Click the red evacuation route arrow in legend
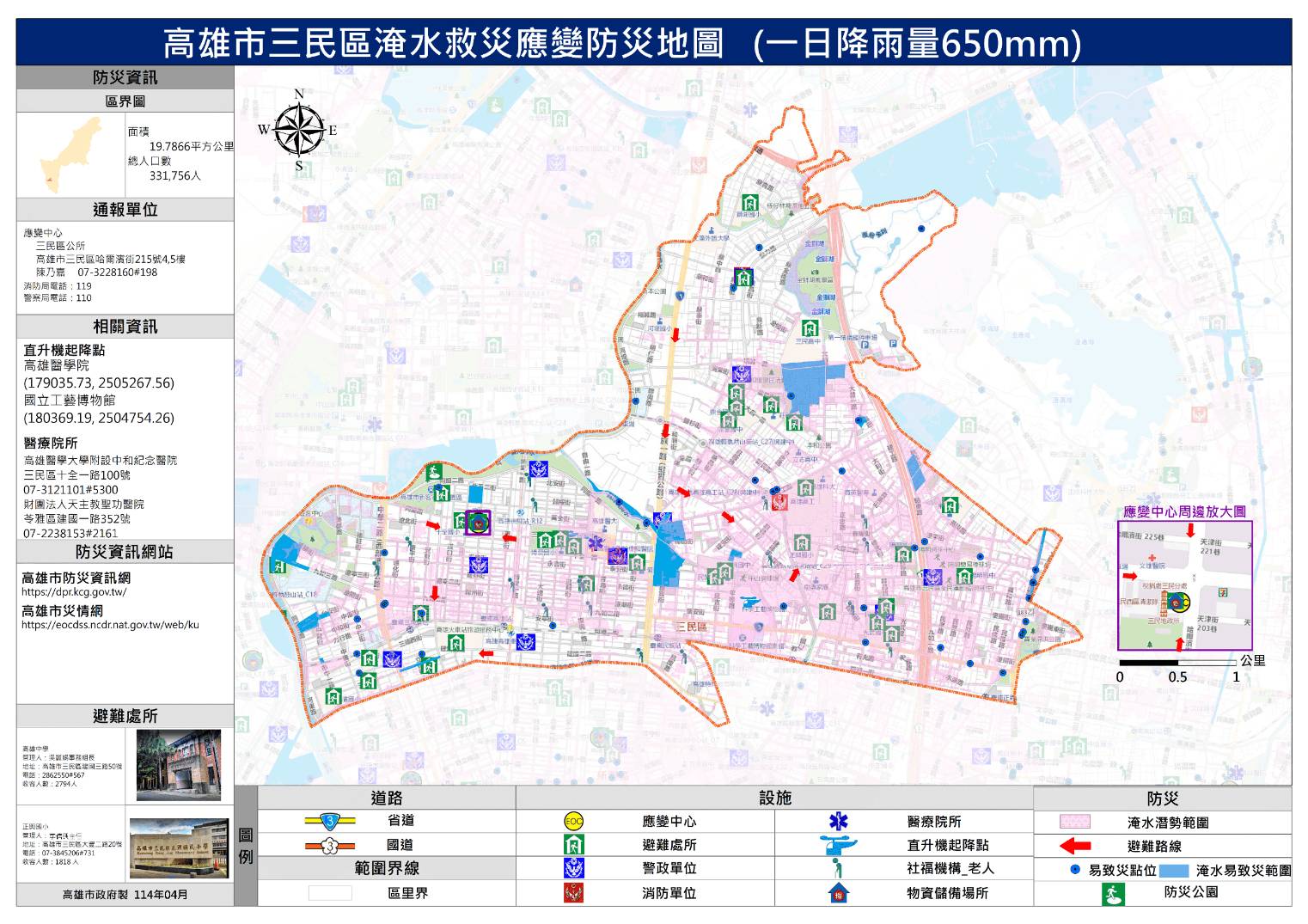This screenshot has width=1308, height=924. click(1074, 846)
